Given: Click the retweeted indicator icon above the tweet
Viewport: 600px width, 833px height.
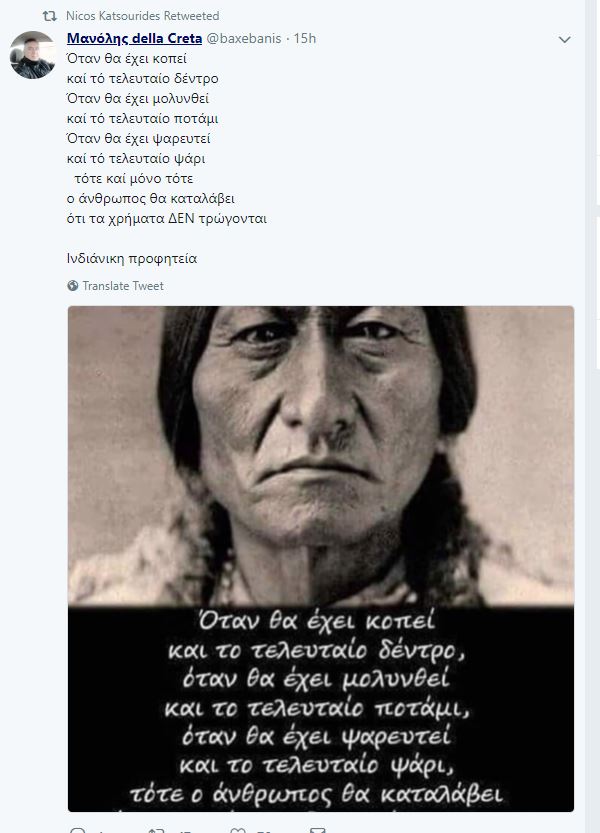Looking at the screenshot, I should [49, 16].
